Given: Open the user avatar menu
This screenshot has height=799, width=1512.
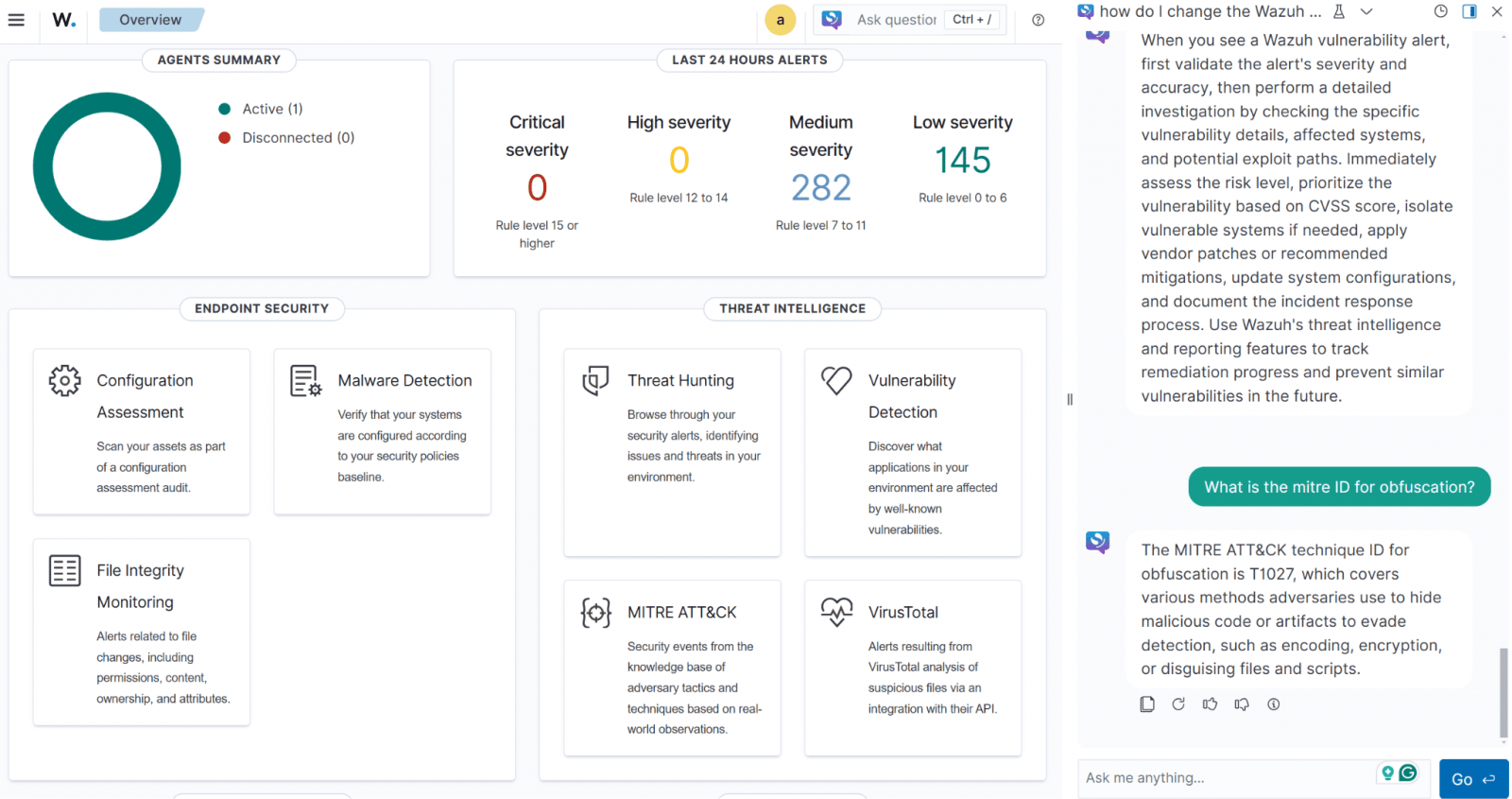Looking at the screenshot, I should (780, 20).
